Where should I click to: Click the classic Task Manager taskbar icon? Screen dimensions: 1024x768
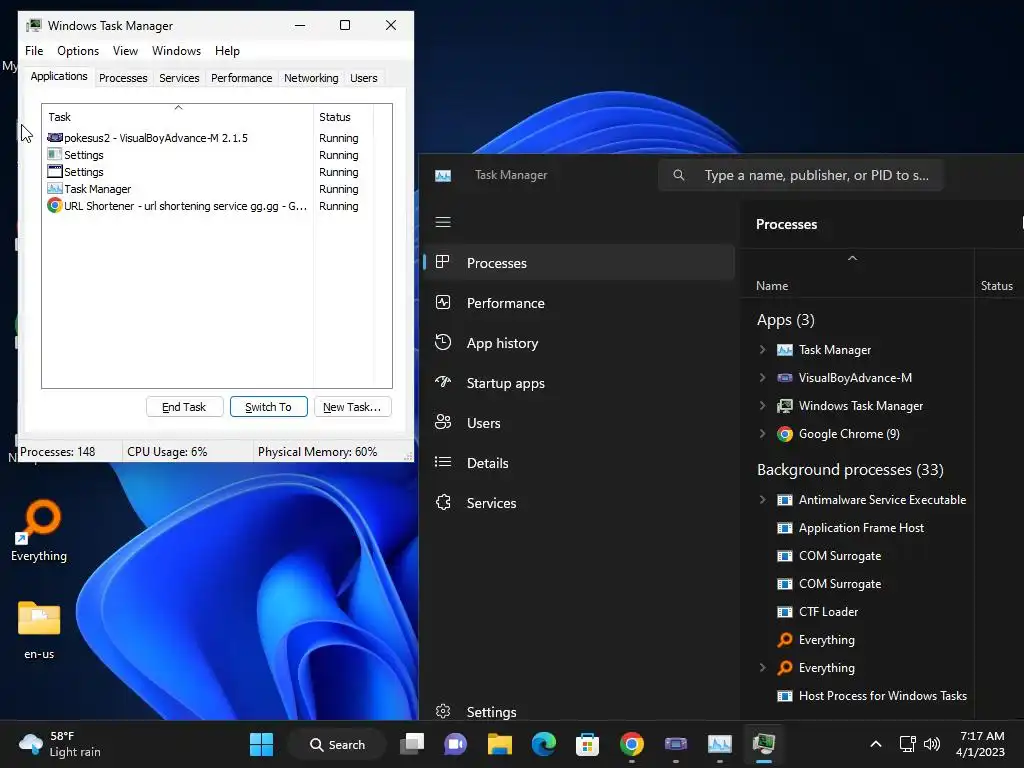[x=763, y=744]
